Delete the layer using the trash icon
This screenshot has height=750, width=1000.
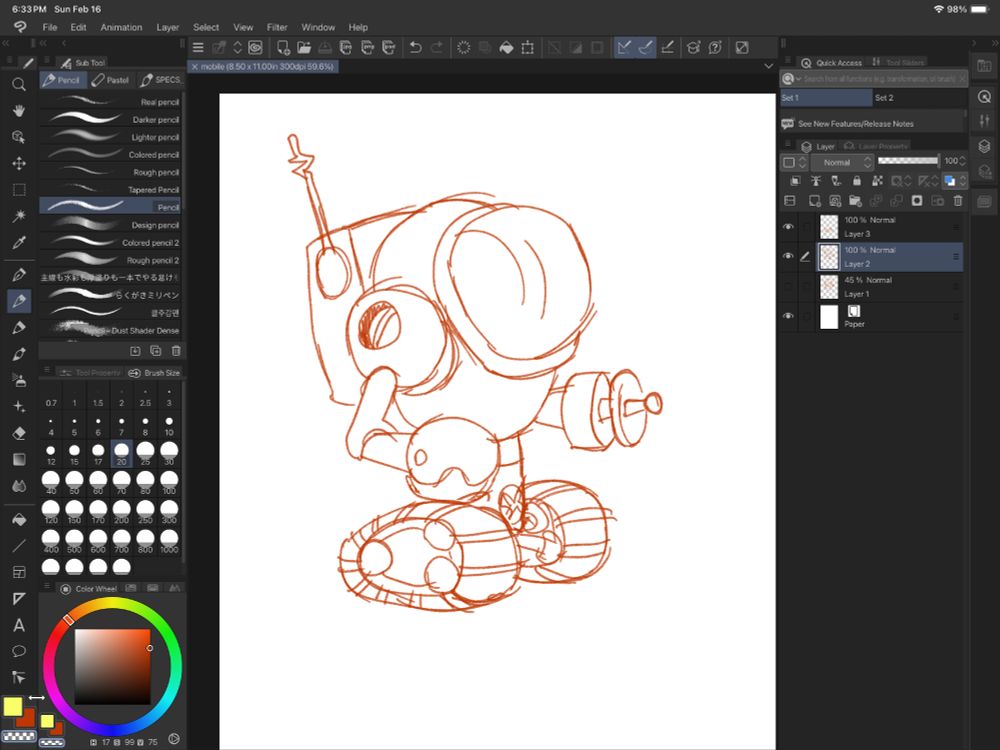pyautogui.click(x=958, y=201)
